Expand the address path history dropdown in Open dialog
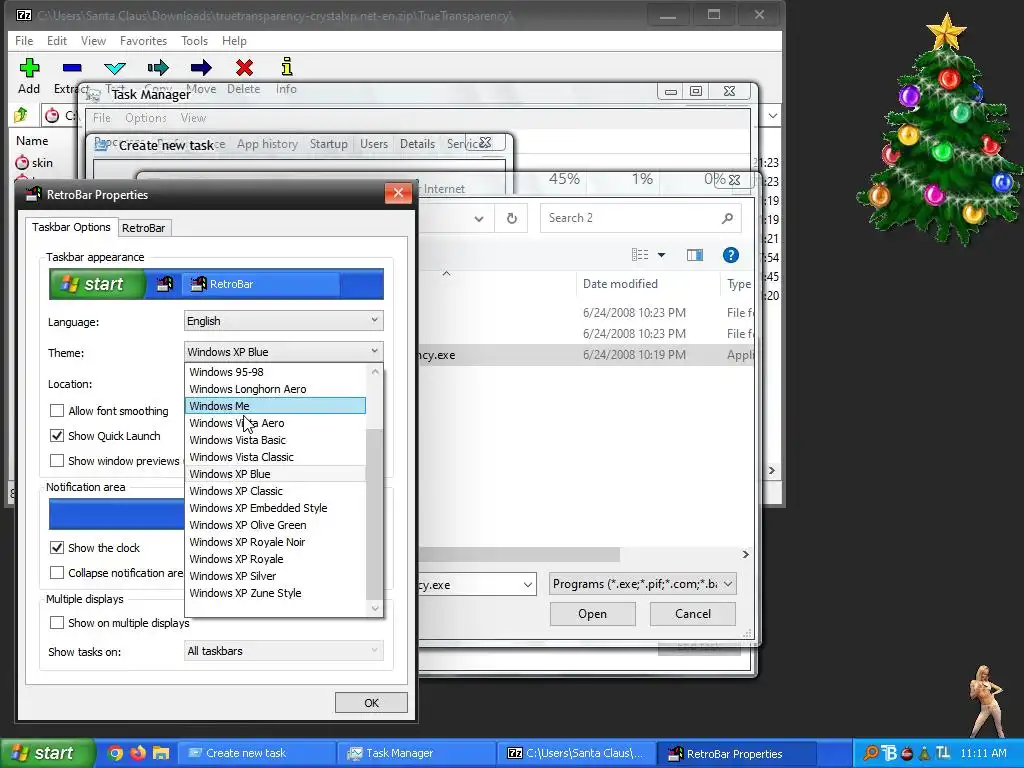Viewport: 1024px width, 768px height. coord(479,219)
